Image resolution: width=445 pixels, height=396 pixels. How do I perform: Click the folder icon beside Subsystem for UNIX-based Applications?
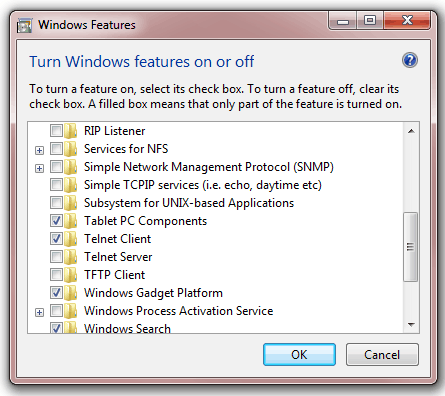71,203
